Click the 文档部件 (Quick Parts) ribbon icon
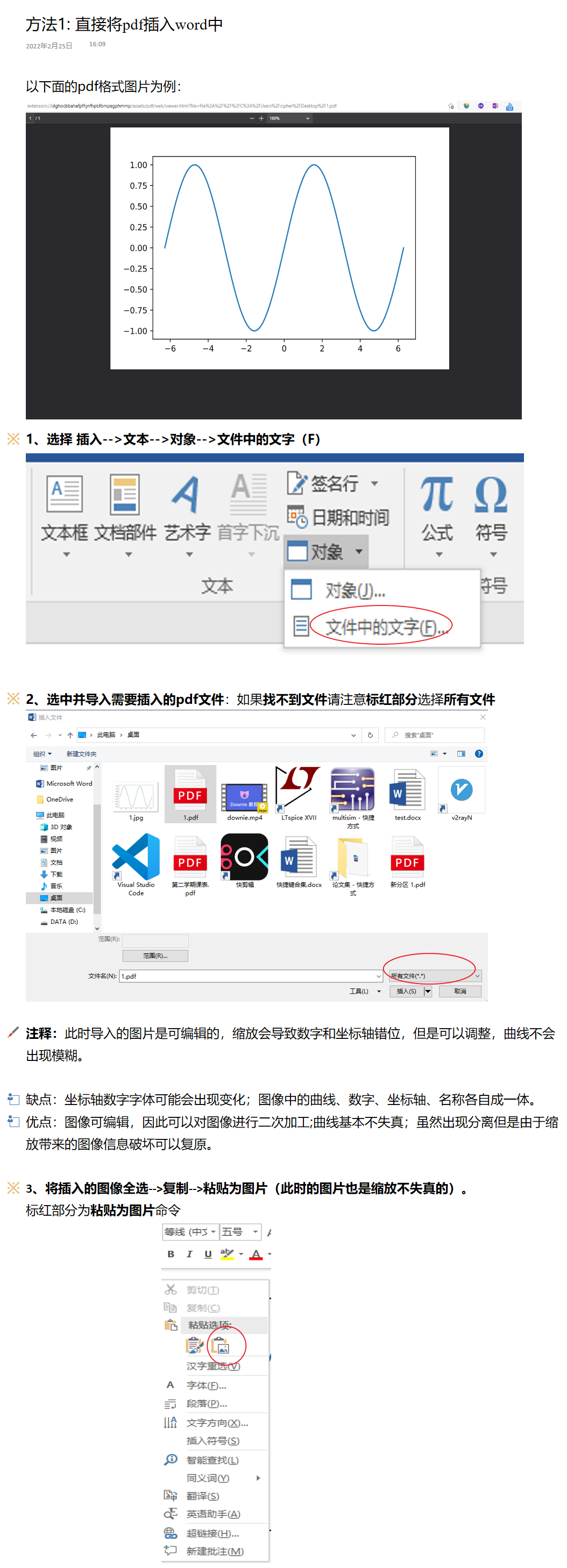567x1568 pixels. click(125, 494)
